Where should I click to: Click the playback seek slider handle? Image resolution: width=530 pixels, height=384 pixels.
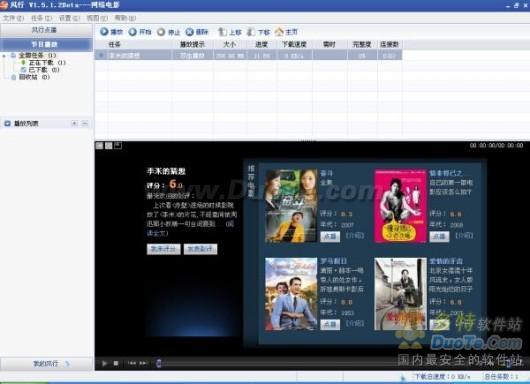pos(159,363)
